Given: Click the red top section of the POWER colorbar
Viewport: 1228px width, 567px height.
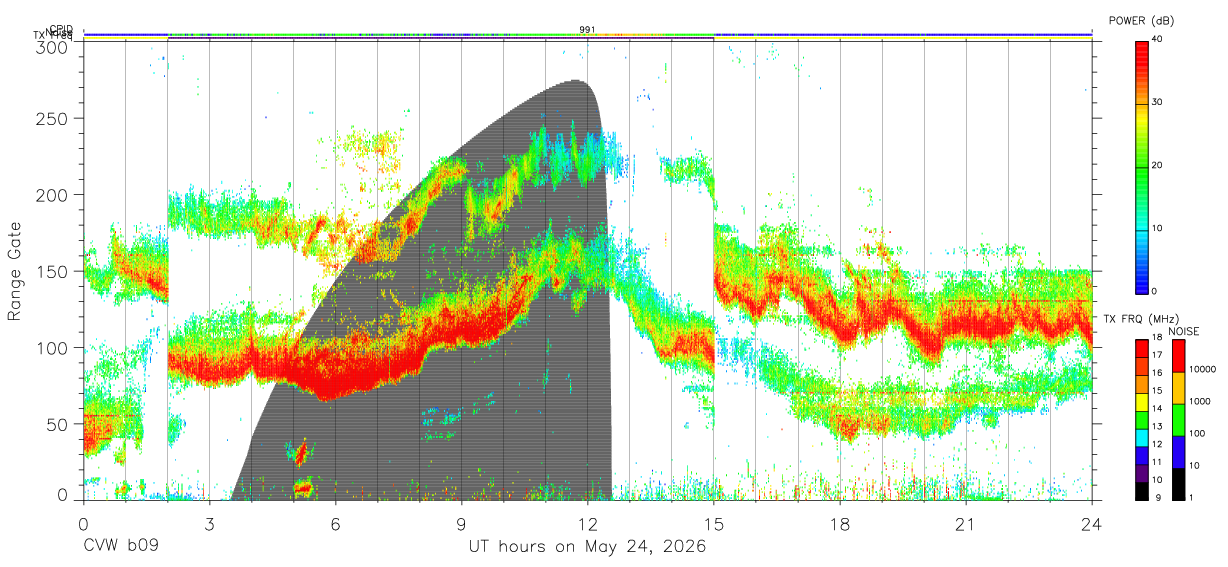Looking at the screenshot, I should coord(1143,71).
